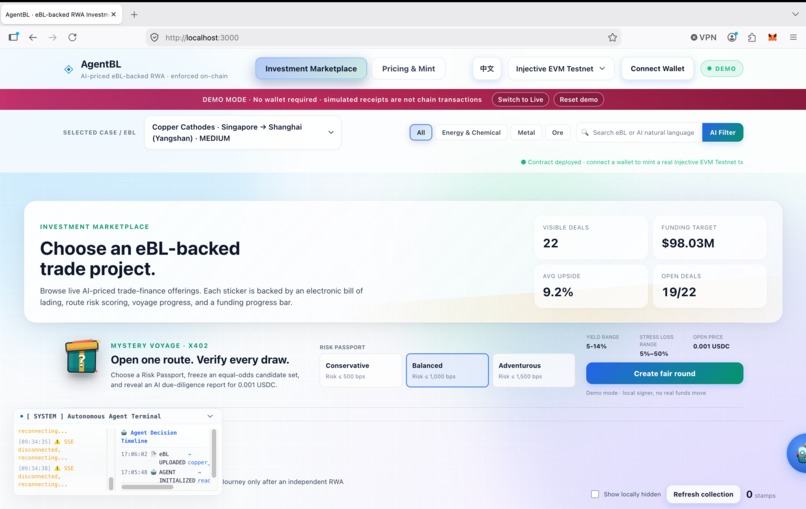Click the warning icon at 09:34:38 log line

pyautogui.click(x=57, y=468)
